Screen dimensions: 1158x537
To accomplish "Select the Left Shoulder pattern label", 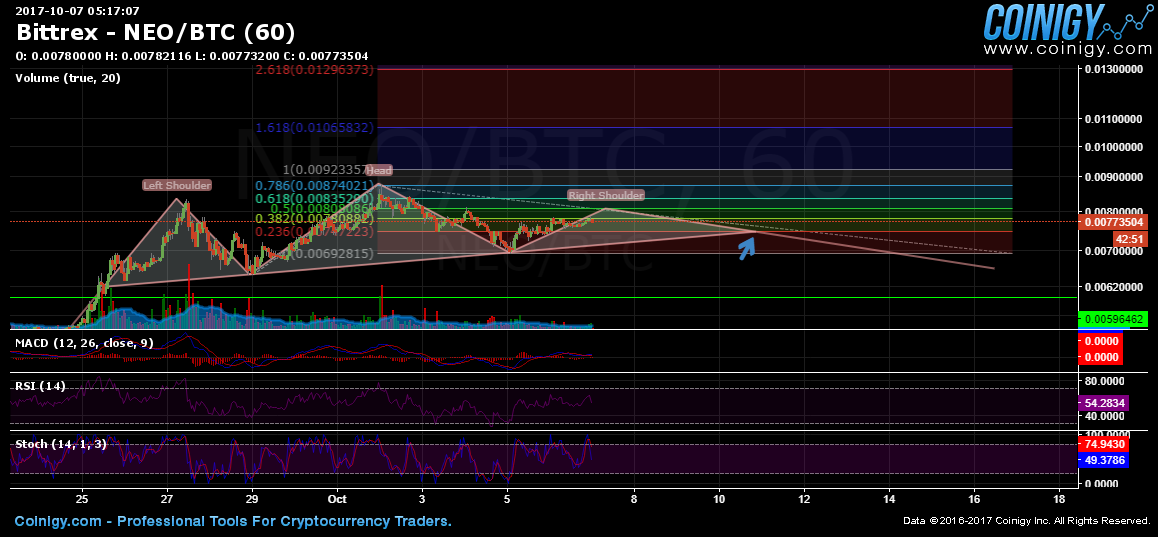I will tap(177, 185).
